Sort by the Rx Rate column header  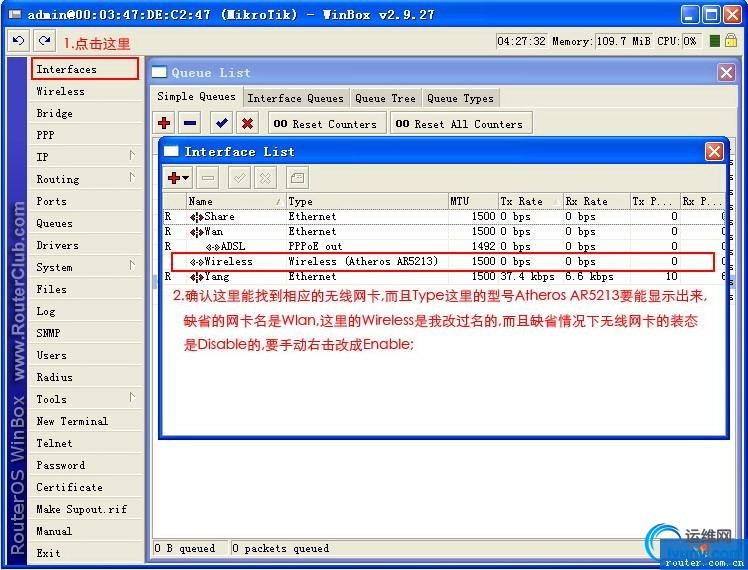(x=596, y=201)
